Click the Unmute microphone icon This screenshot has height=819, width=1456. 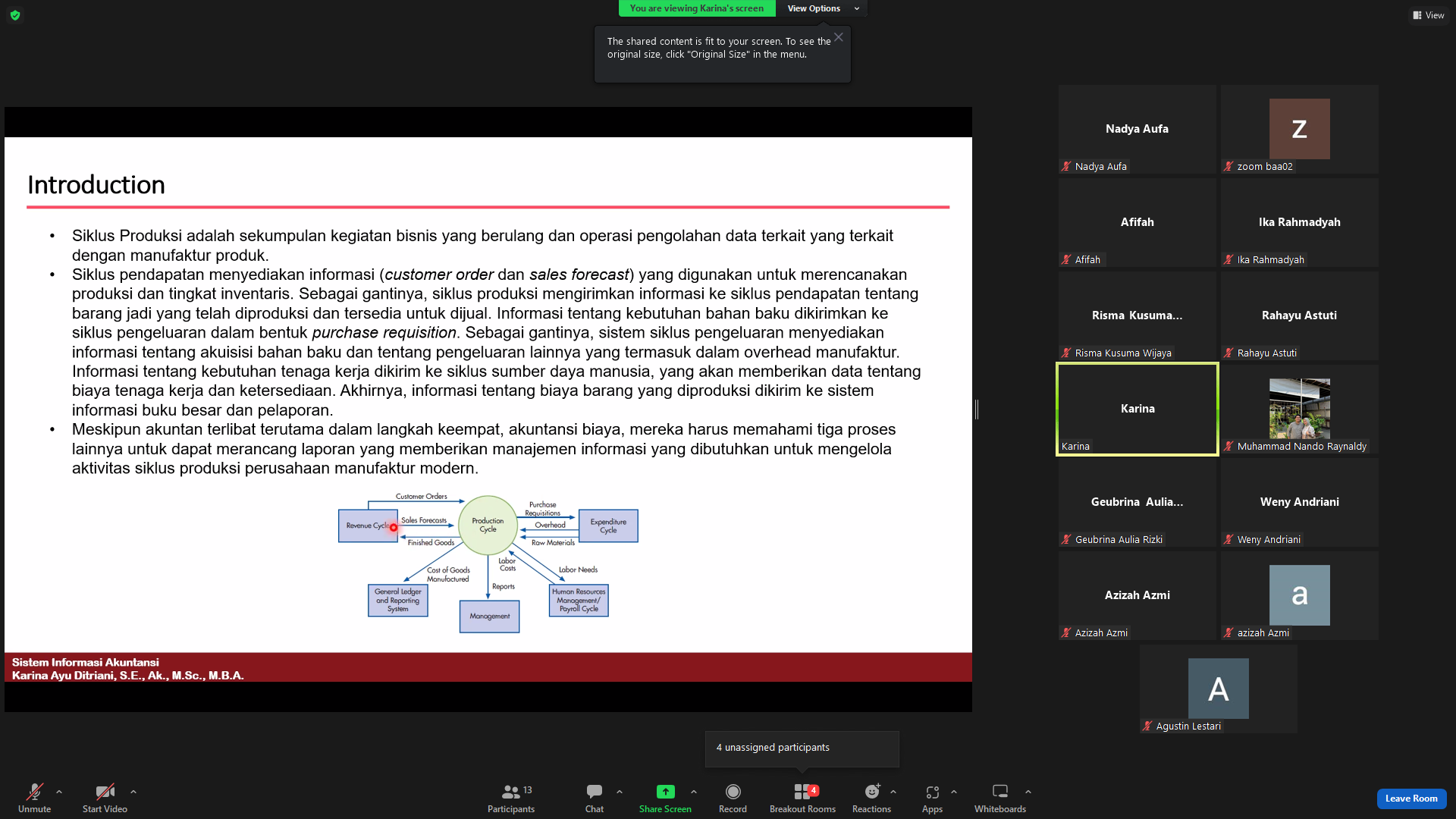pyautogui.click(x=34, y=792)
